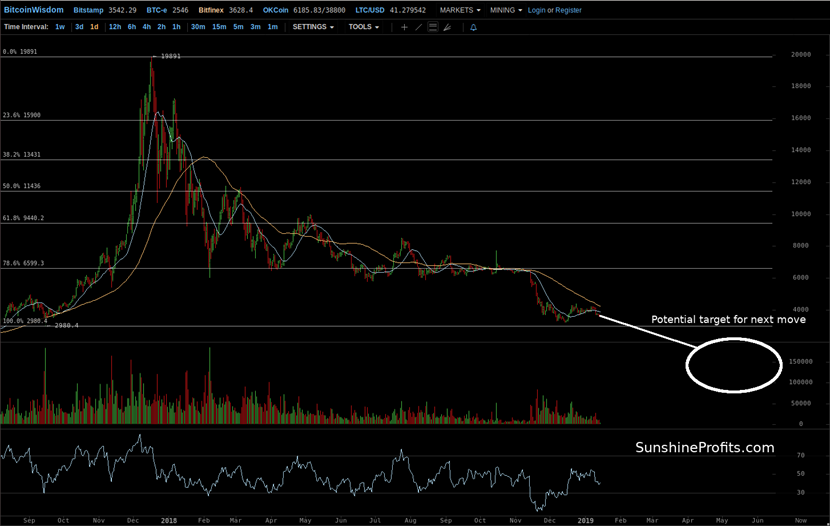Open the SETTINGS dropdown

point(313,27)
